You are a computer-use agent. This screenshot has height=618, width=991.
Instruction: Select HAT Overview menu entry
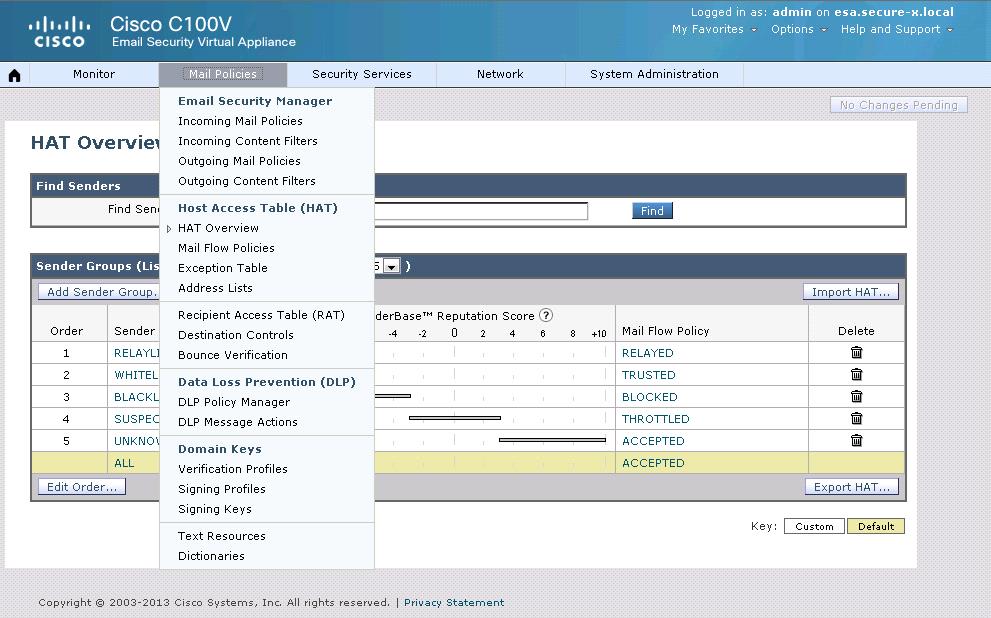pyautogui.click(x=218, y=228)
